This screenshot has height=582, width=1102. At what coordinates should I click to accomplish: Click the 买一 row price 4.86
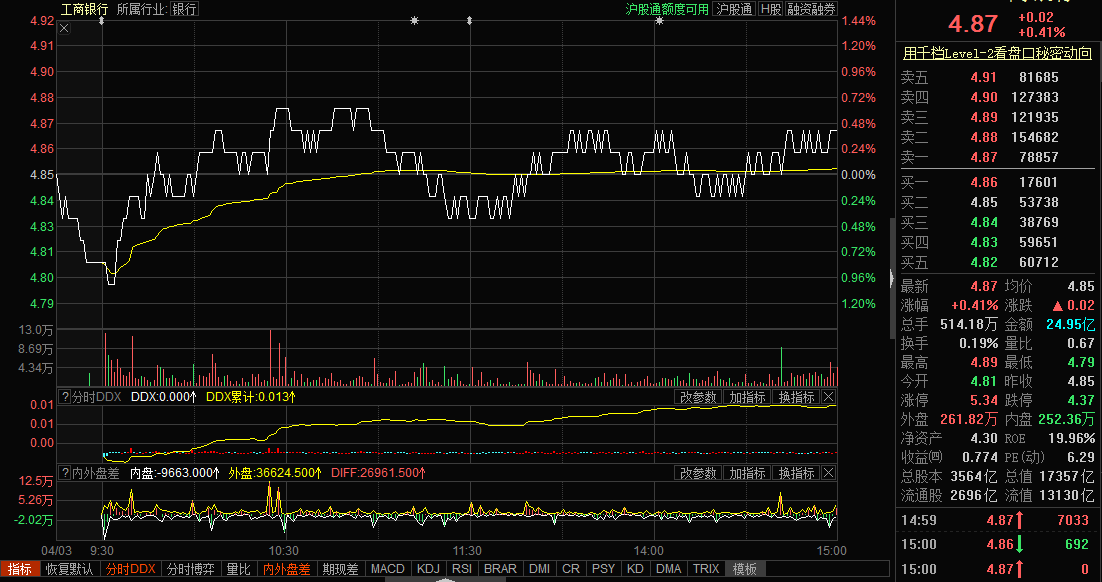(984, 182)
